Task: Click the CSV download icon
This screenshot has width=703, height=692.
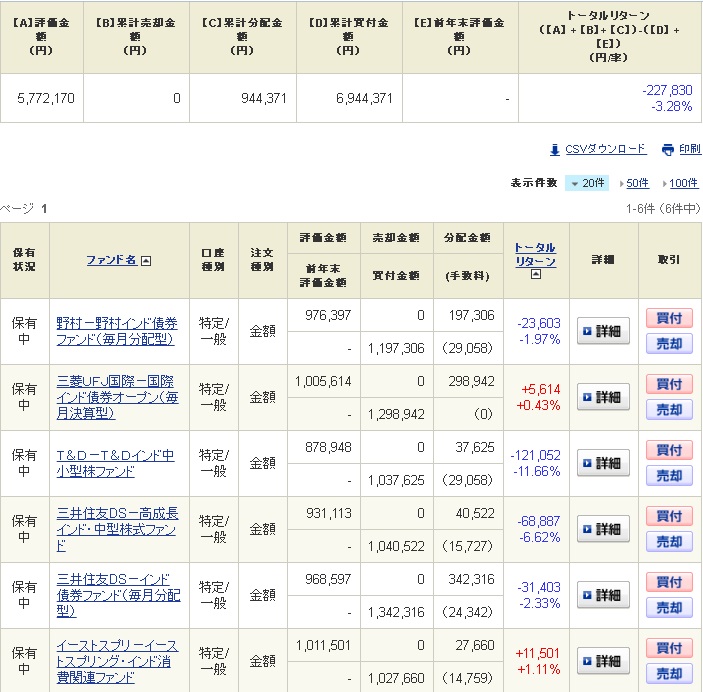Action: pyautogui.click(x=555, y=150)
